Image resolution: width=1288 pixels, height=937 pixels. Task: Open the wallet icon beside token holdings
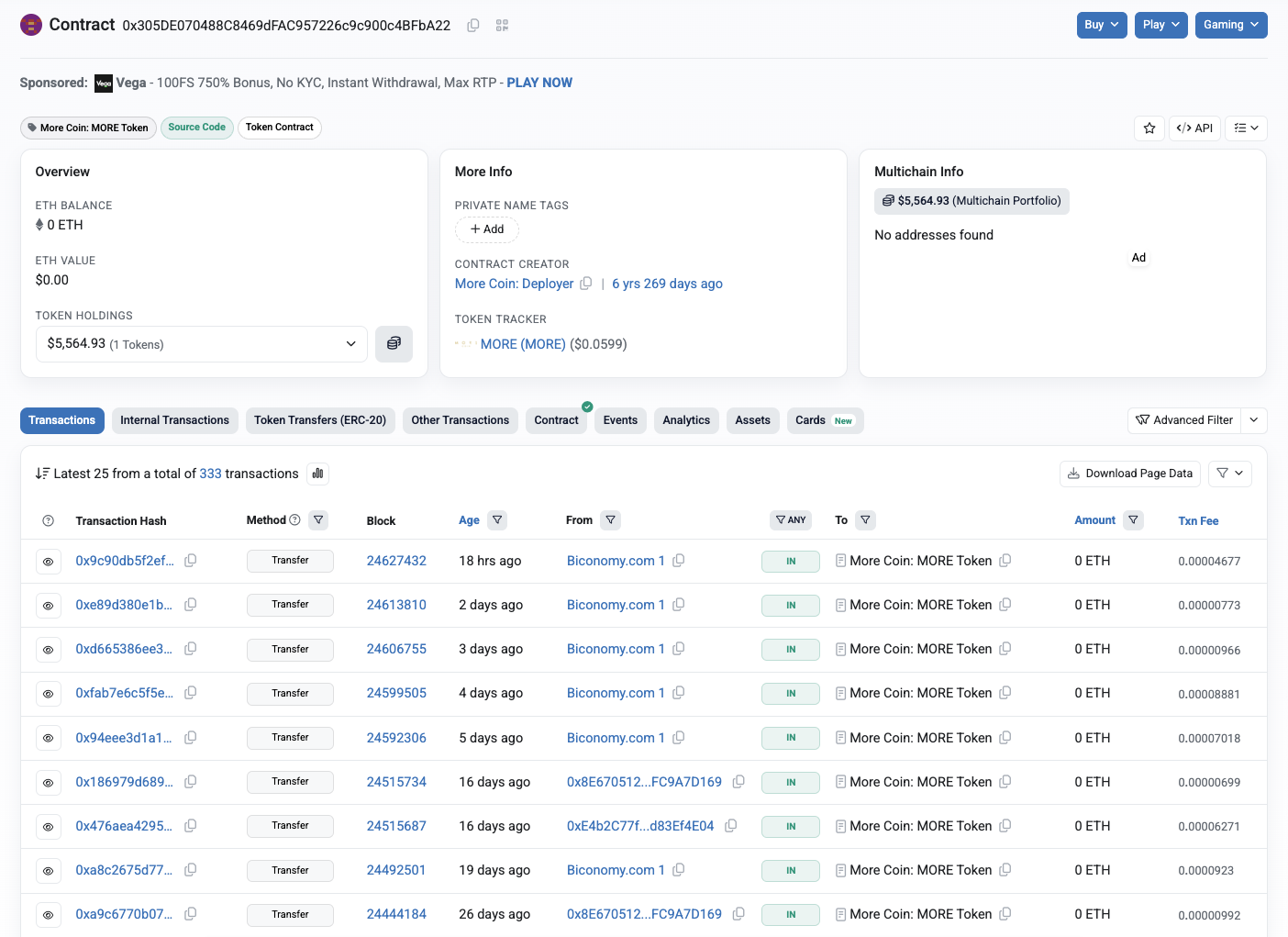pos(394,344)
